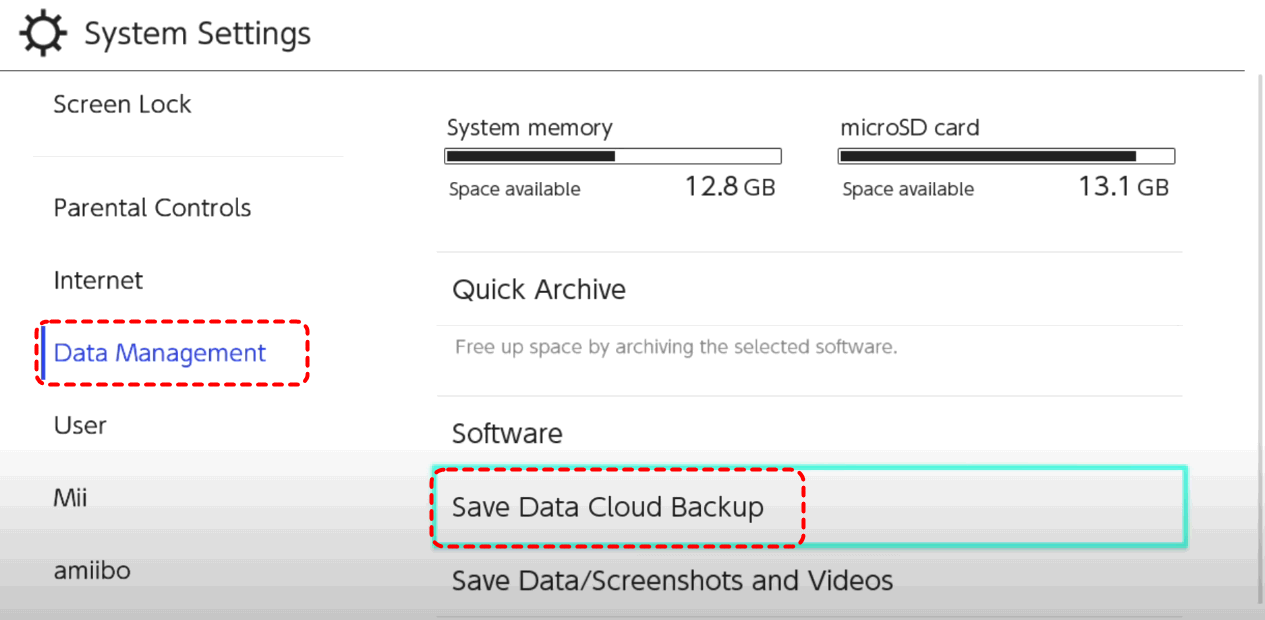Image resolution: width=1265 pixels, height=620 pixels.
Task: Click the microSD card label
Action: (x=910, y=128)
